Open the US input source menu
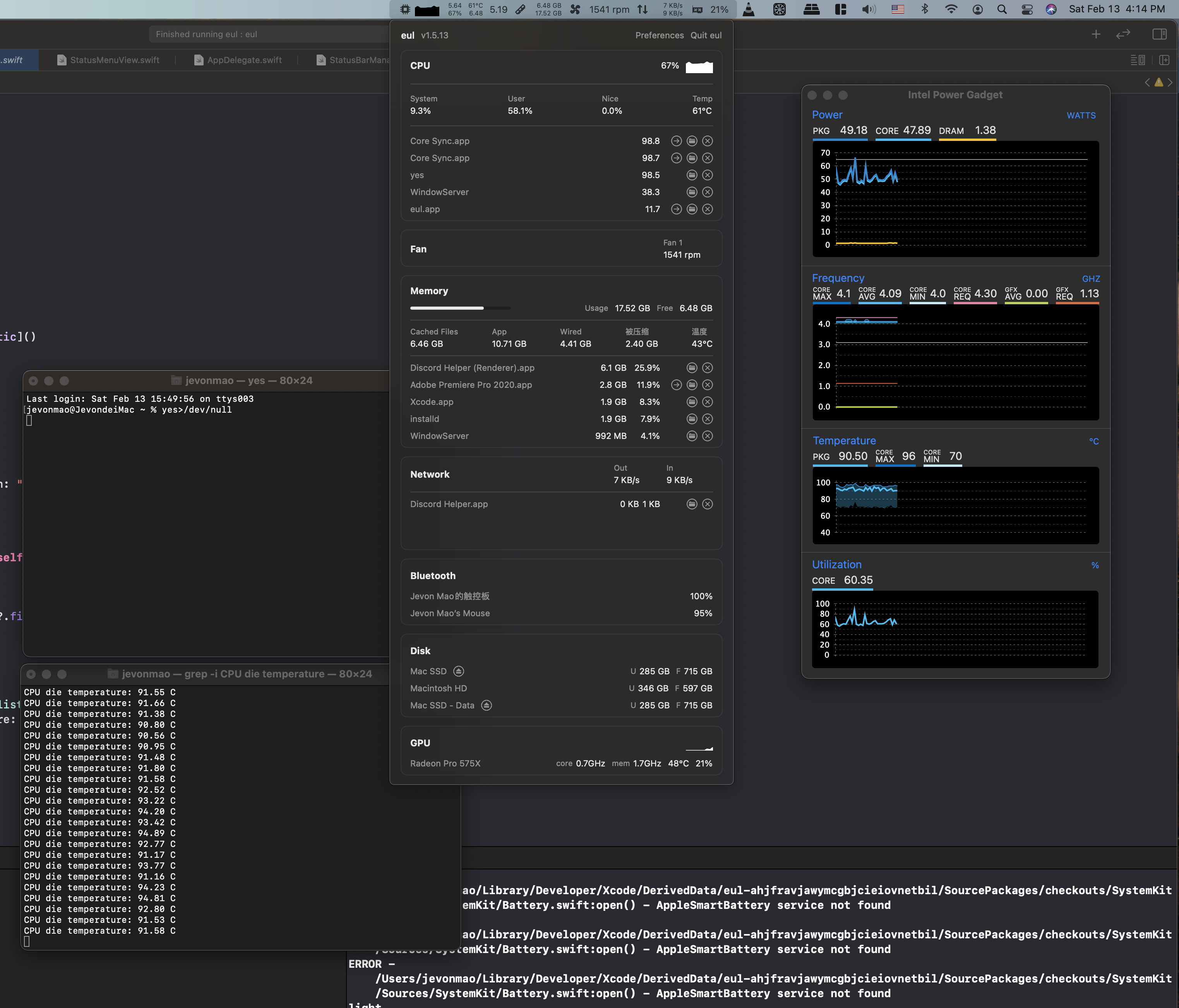 tap(898, 10)
